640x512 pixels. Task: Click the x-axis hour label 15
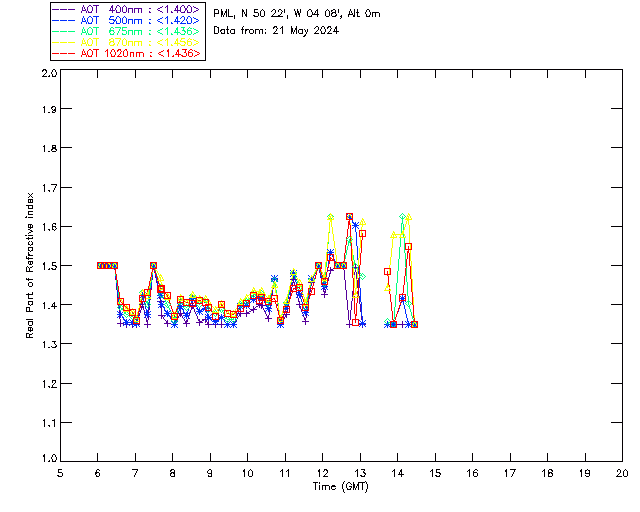(435, 474)
